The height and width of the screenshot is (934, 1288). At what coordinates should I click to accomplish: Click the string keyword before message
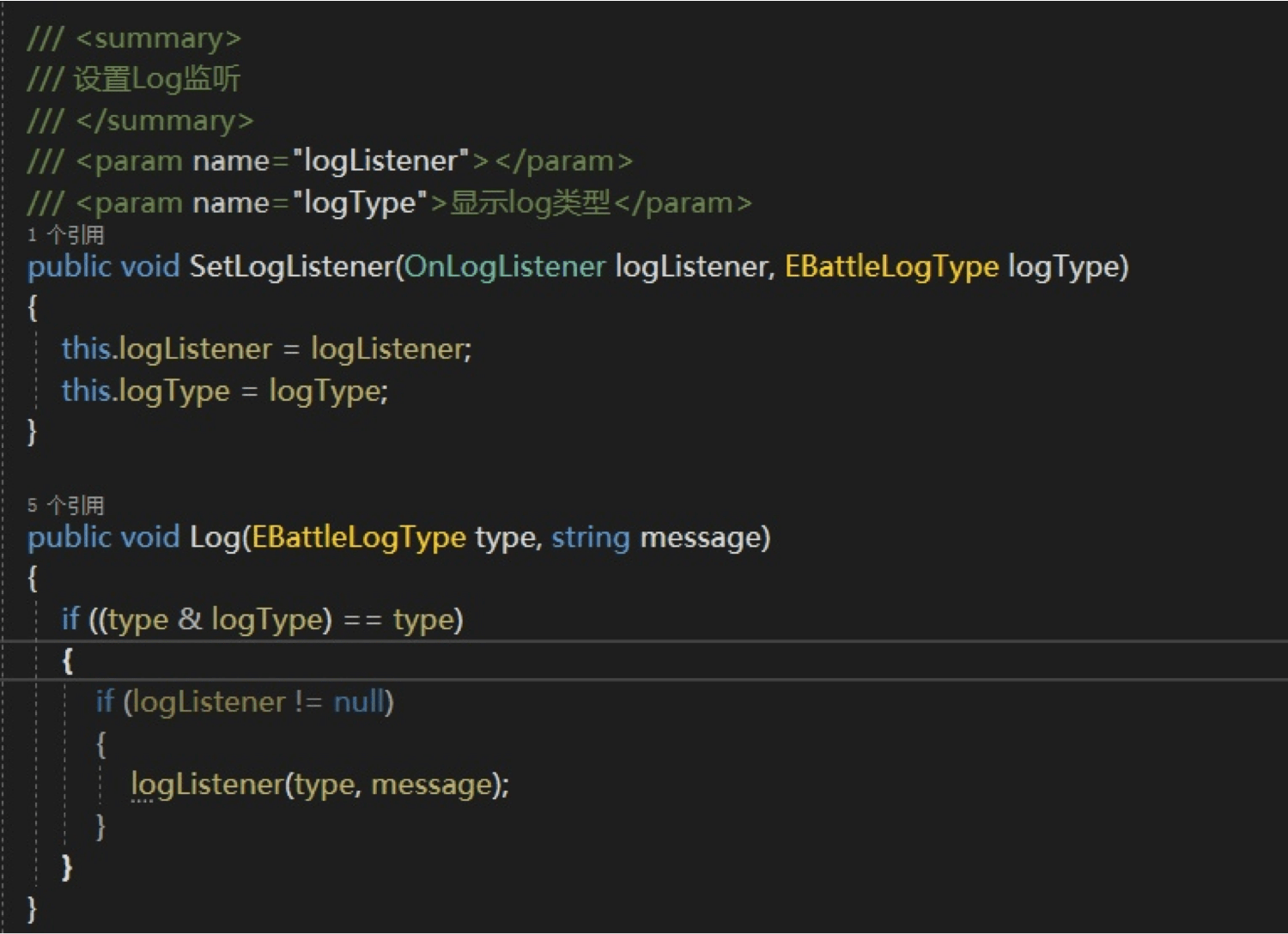click(x=591, y=537)
